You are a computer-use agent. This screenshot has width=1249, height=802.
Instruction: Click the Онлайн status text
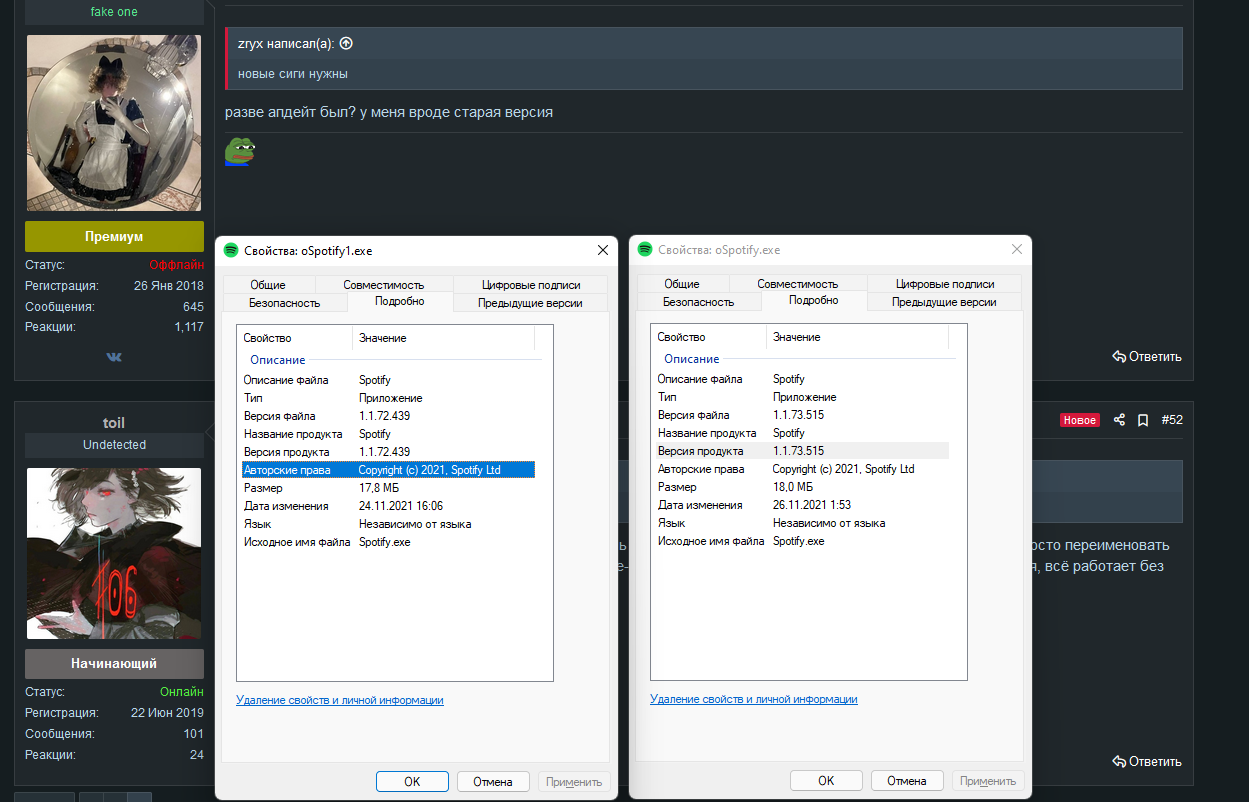point(182,692)
